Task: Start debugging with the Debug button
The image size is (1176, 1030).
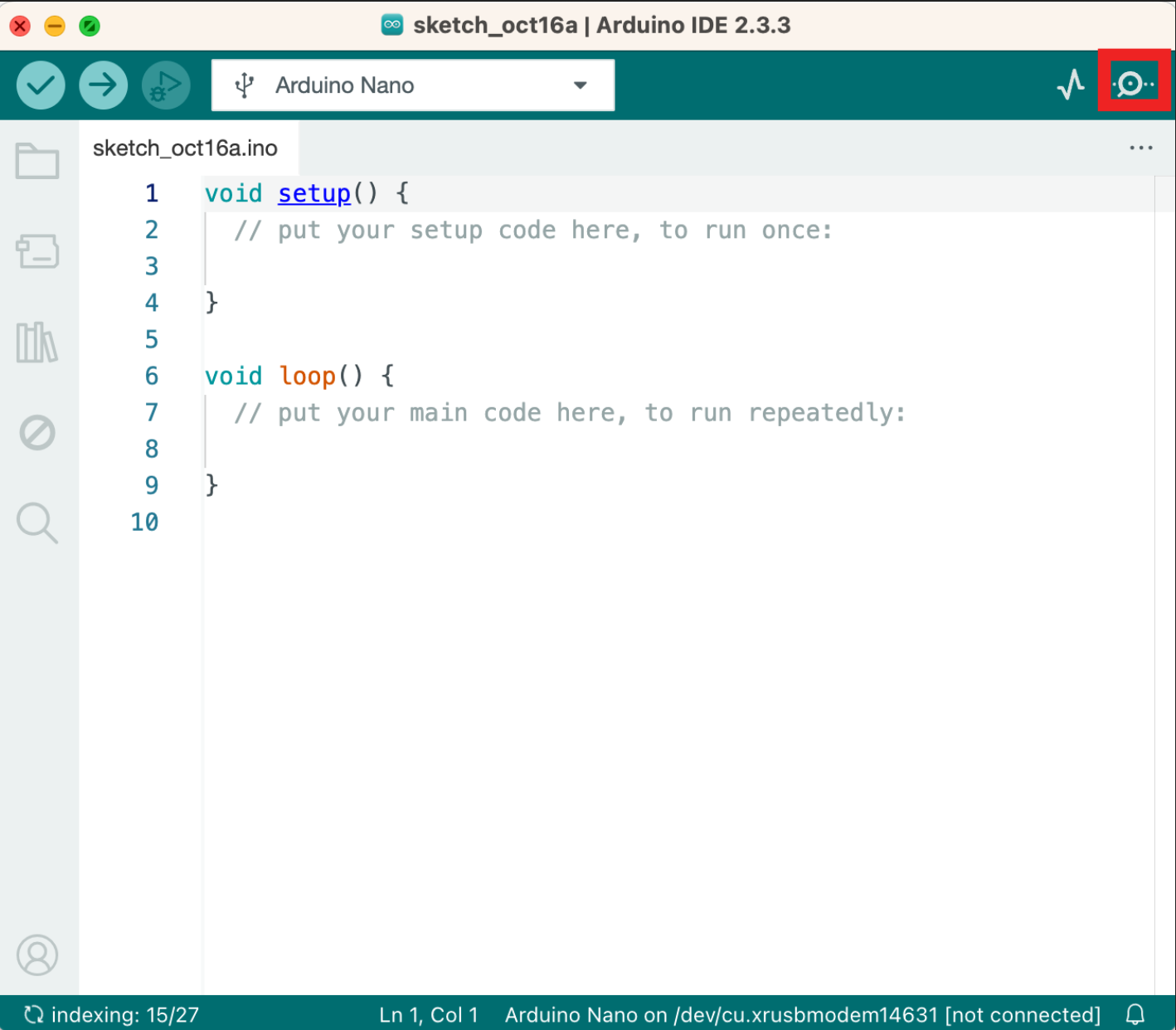Action: click(166, 85)
